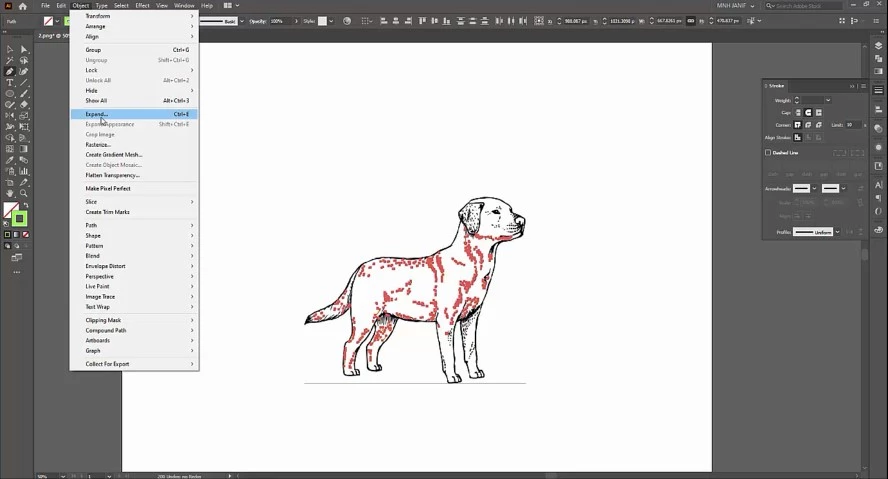The width and height of the screenshot is (888, 479).
Task: Select the Zoom magnifier tool
Action: (24, 194)
